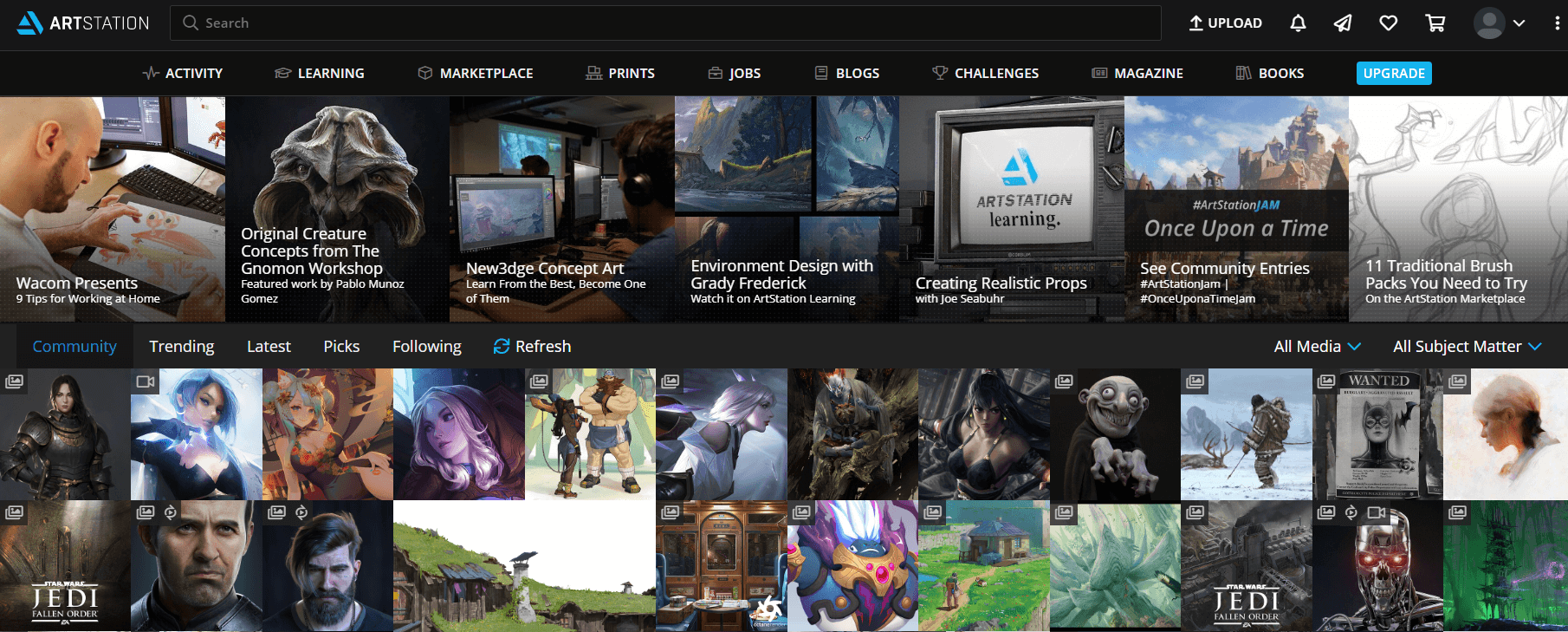Click the multi-image icon on the grinning creature thumbnail
The width and height of the screenshot is (1568, 632).
tap(1064, 381)
